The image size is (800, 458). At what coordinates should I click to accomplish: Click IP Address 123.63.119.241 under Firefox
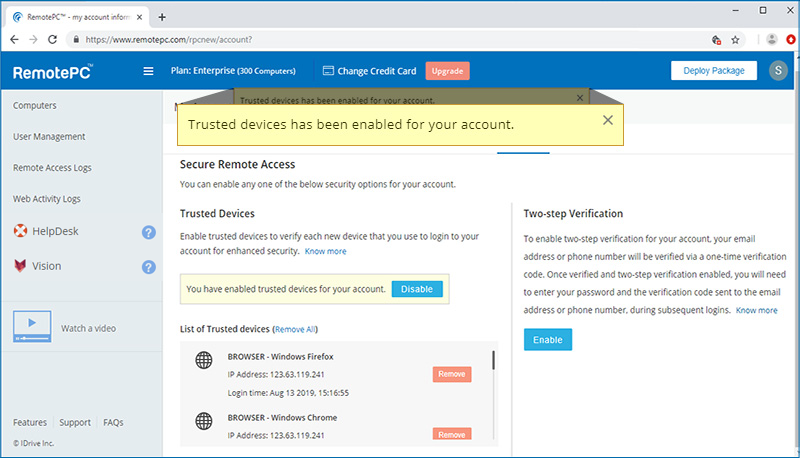276,374
